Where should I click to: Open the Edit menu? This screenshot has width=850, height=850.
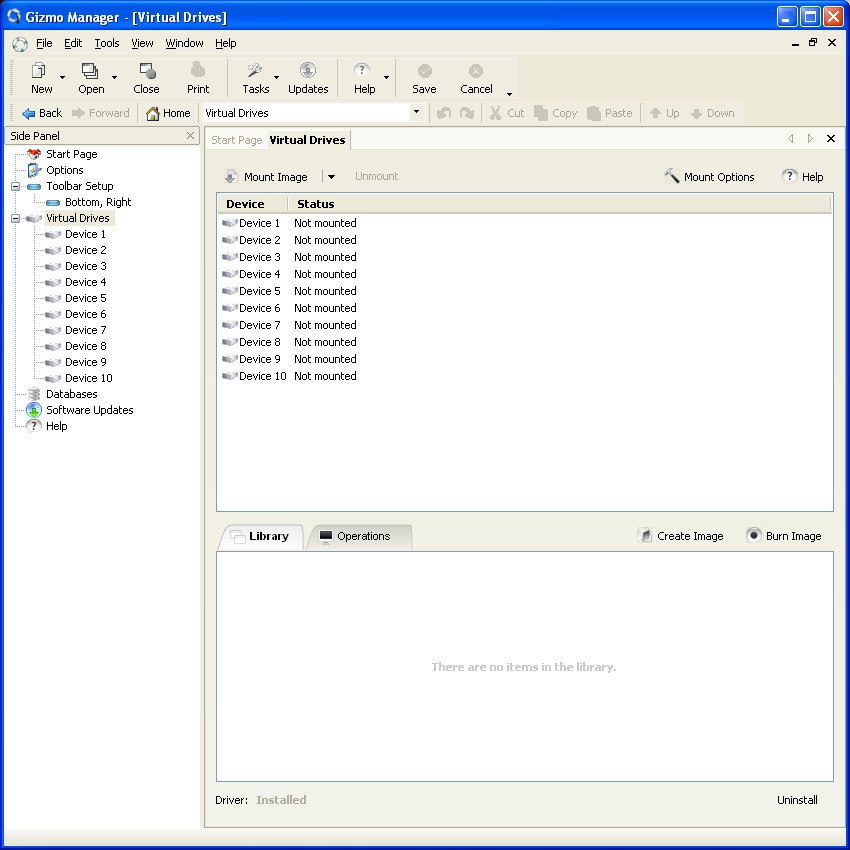(73, 43)
